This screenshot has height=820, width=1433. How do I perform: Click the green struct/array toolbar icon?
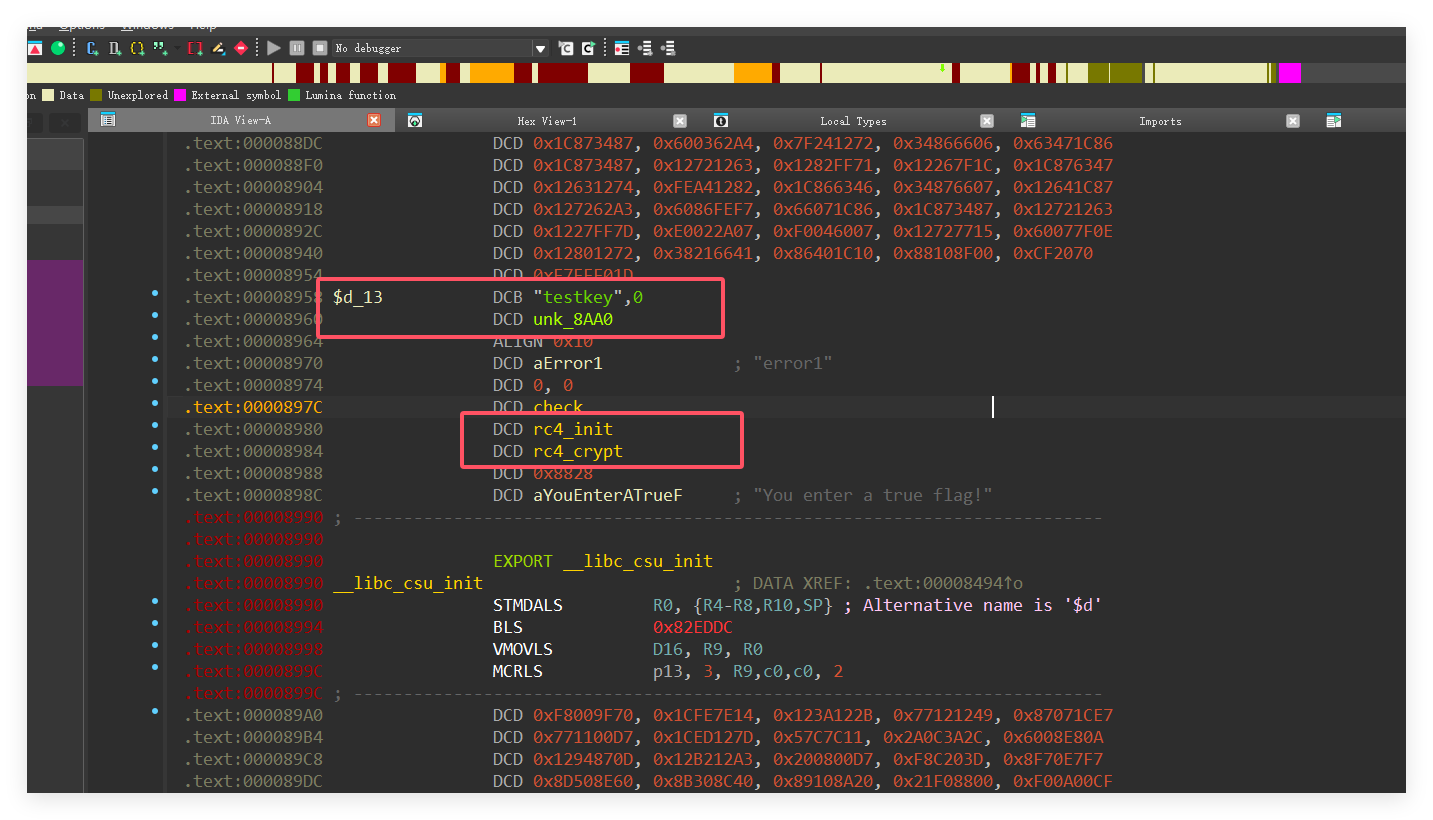click(x=160, y=48)
